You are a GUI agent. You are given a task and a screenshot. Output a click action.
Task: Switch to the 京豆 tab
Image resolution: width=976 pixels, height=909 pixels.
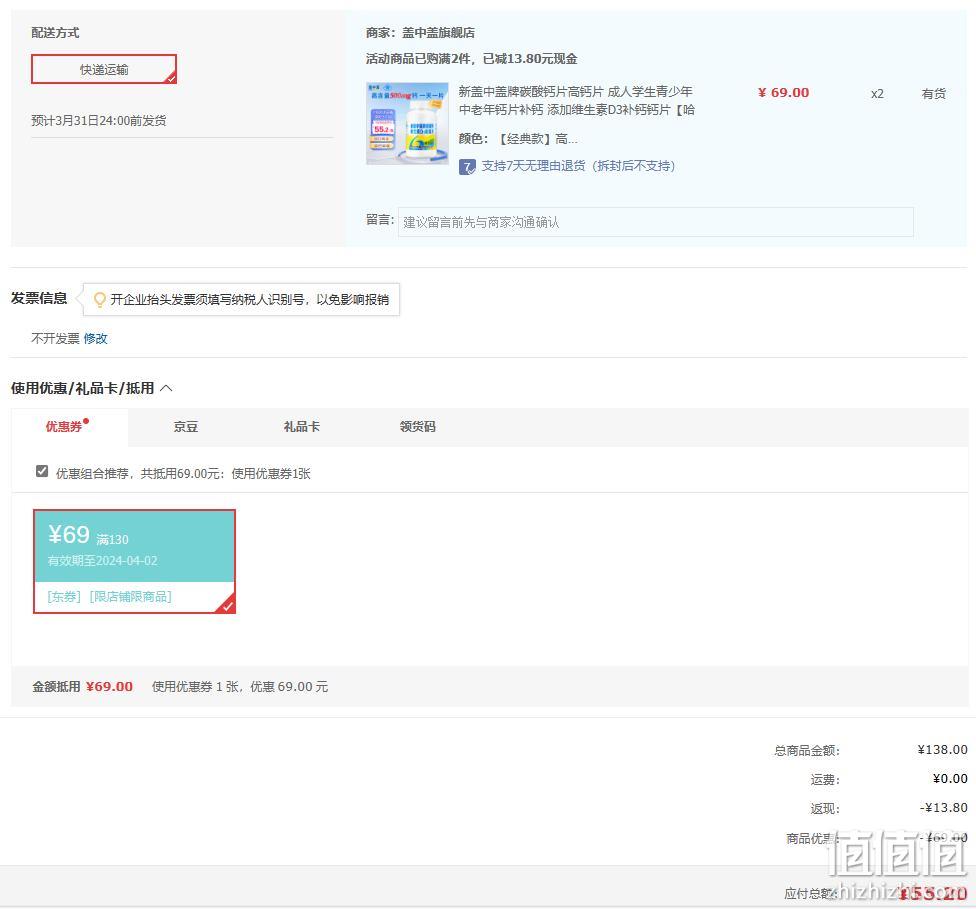(x=185, y=427)
